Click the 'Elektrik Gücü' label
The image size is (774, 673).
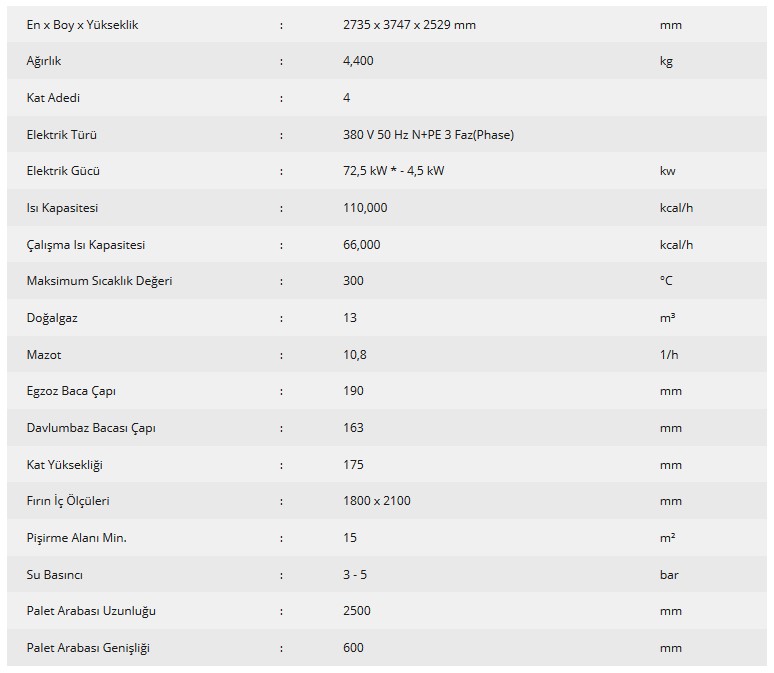[63, 171]
